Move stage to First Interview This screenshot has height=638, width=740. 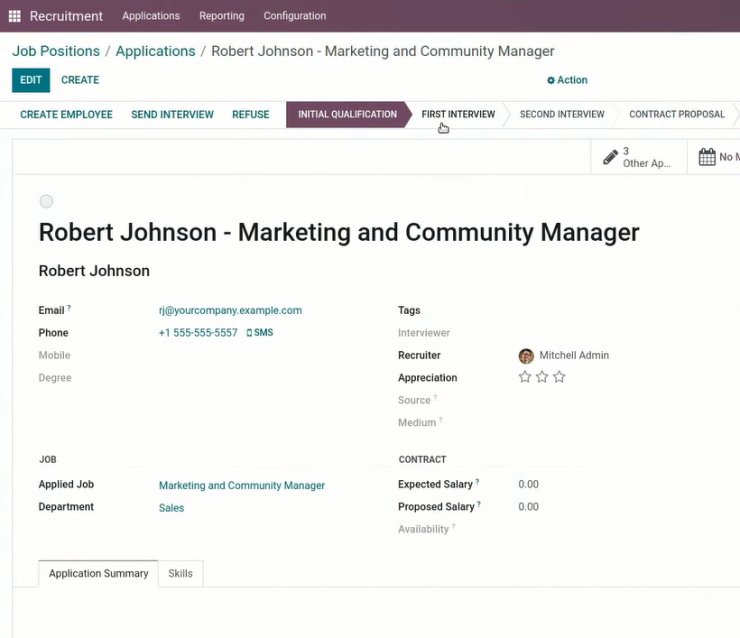tap(458, 115)
